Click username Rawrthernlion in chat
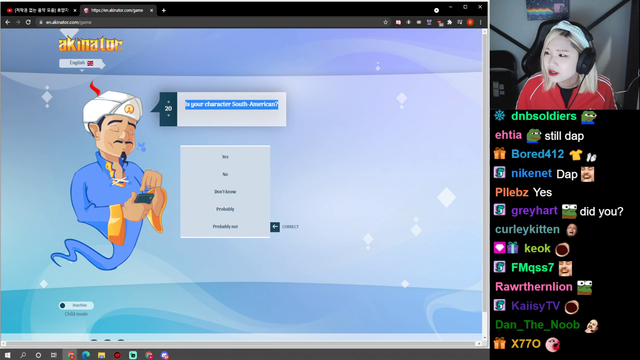This screenshot has width=640, height=360. point(534,287)
